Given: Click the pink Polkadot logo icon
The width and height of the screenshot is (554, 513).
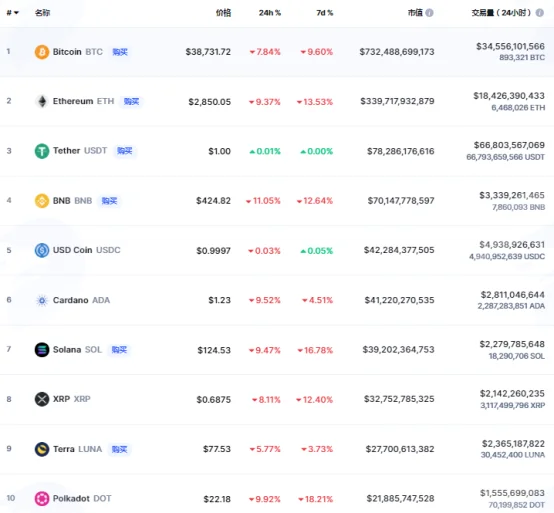Looking at the screenshot, I should pos(42,499).
